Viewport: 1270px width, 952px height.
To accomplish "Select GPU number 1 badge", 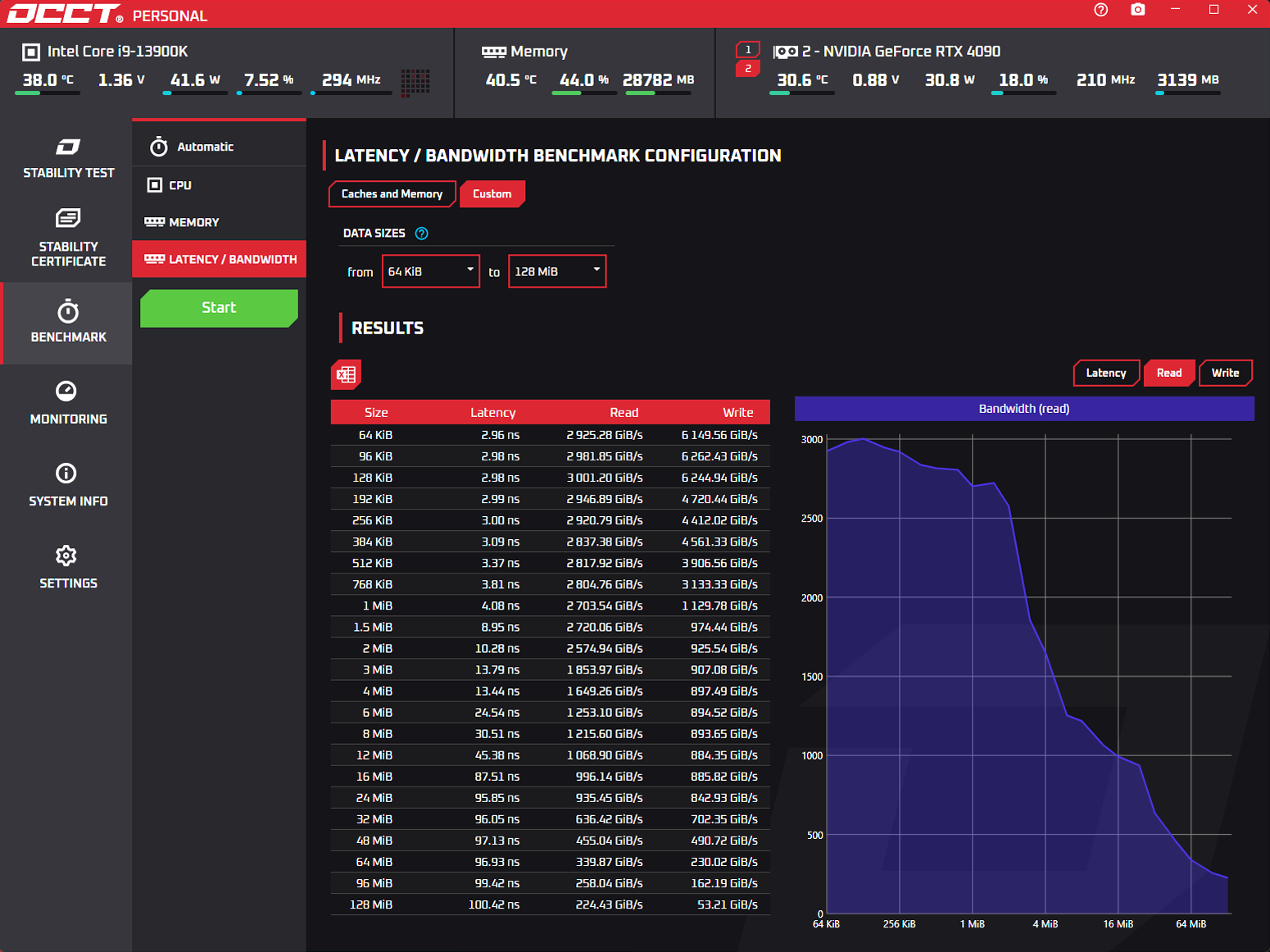I will [747, 49].
